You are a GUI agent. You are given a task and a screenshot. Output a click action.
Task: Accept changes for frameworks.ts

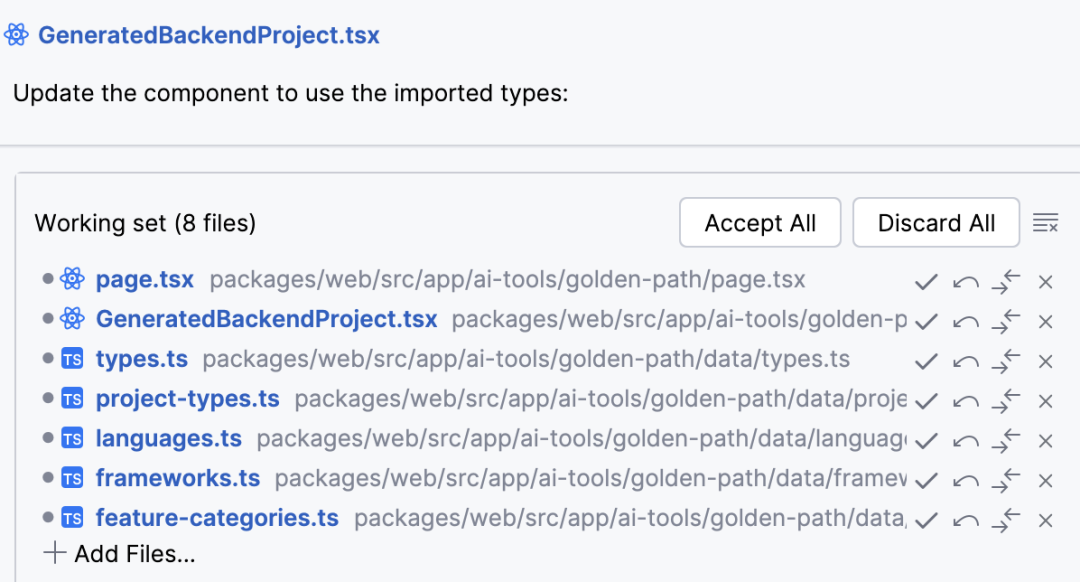[926, 481]
